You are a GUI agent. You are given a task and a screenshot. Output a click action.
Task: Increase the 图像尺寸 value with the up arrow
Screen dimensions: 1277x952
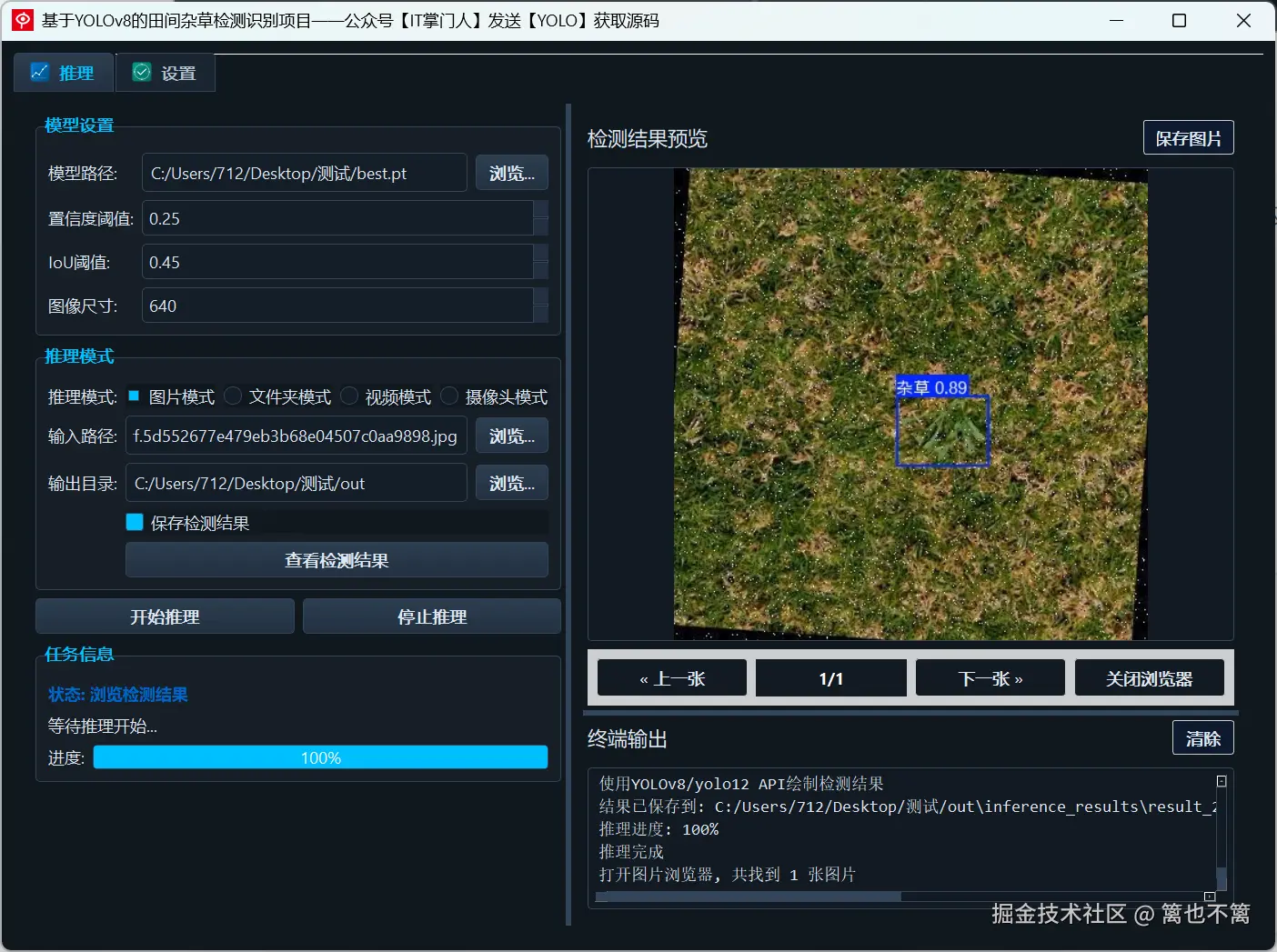pos(541,296)
